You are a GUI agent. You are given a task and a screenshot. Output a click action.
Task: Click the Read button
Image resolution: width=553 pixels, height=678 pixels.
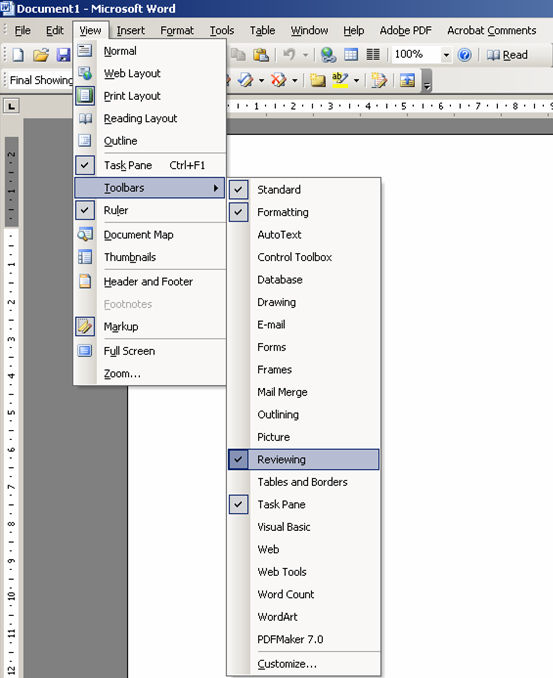click(507, 55)
